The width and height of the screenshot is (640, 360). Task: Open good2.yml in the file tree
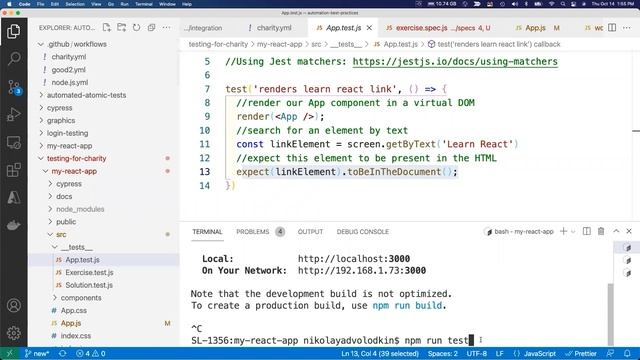pyautogui.click(x=104, y=70)
